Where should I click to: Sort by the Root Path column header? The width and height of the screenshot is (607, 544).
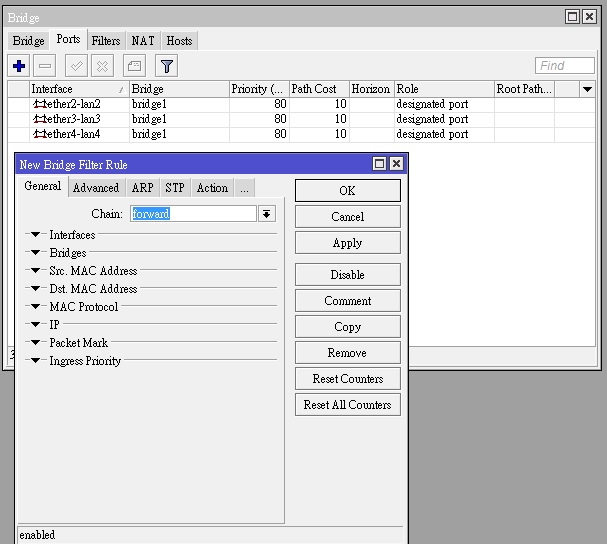click(x=524, y=89)
